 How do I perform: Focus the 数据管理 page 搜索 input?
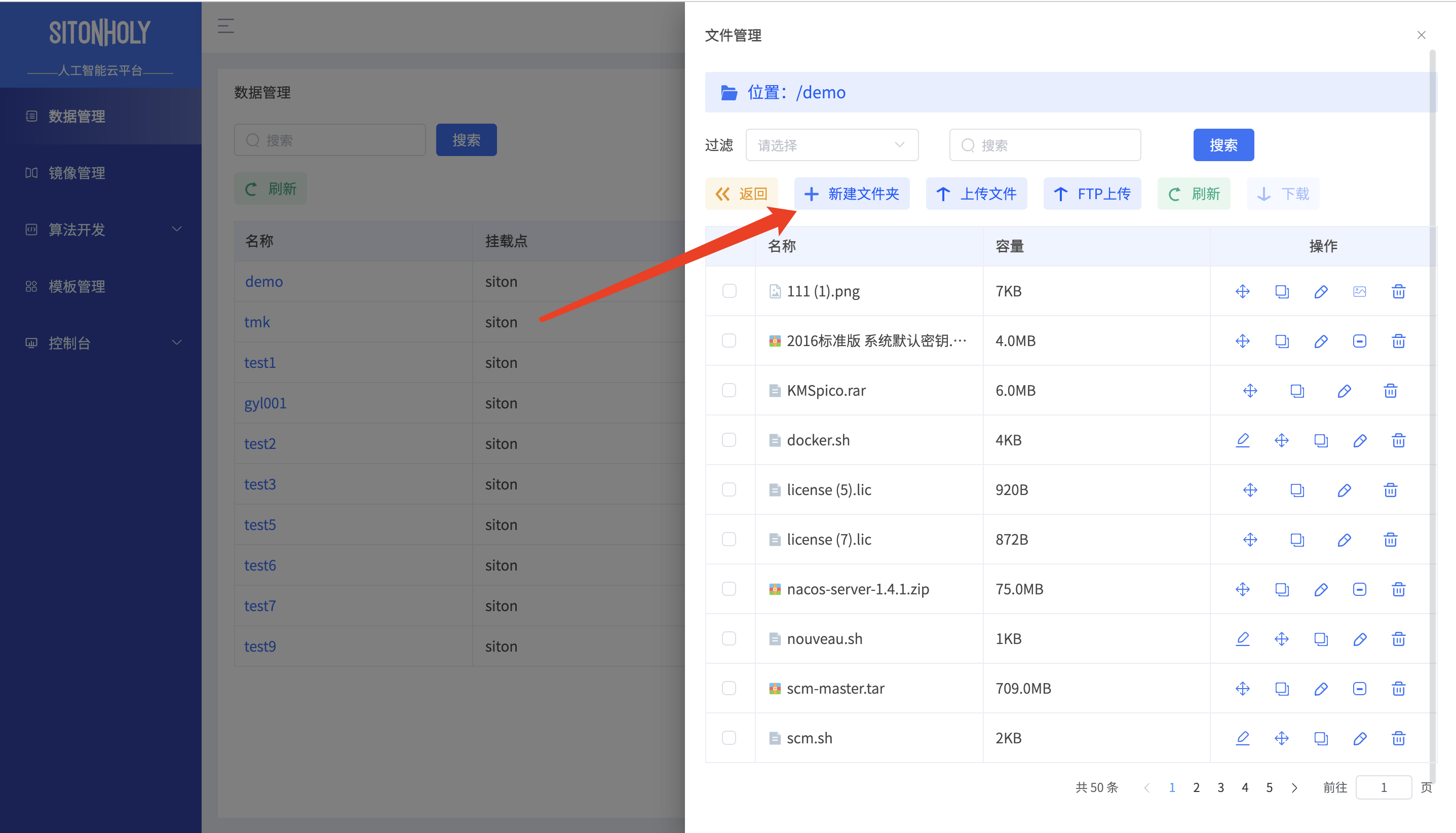point(329,140)
